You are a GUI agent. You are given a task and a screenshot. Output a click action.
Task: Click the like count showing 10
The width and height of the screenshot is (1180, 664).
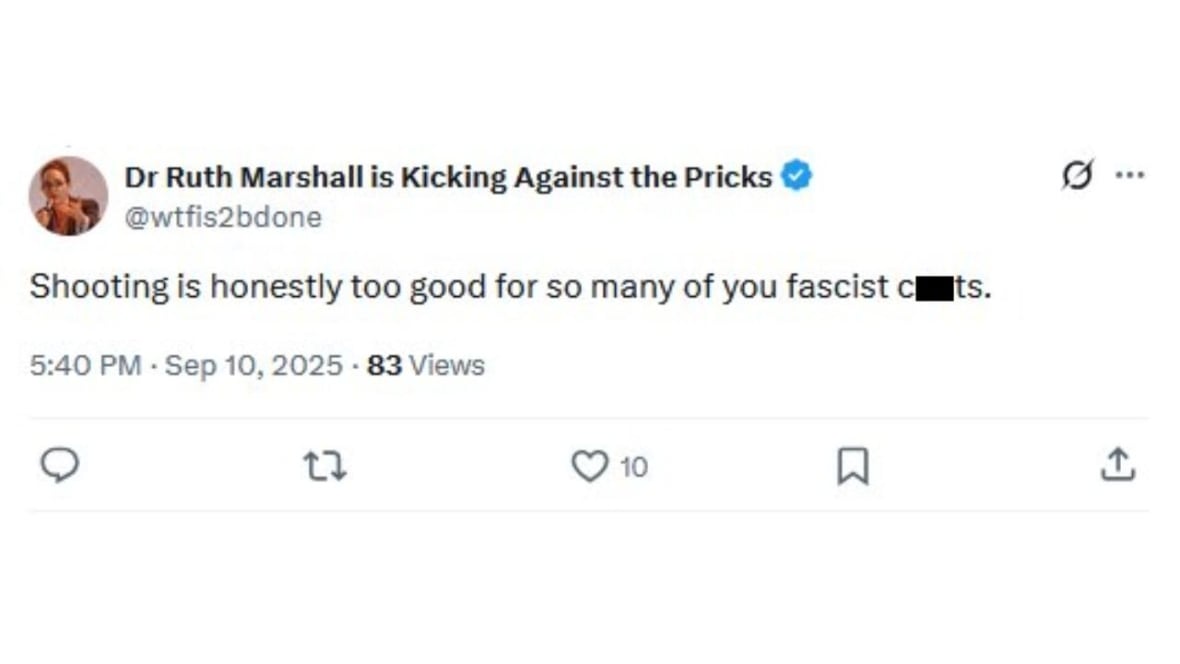click(x=633, y=465)
